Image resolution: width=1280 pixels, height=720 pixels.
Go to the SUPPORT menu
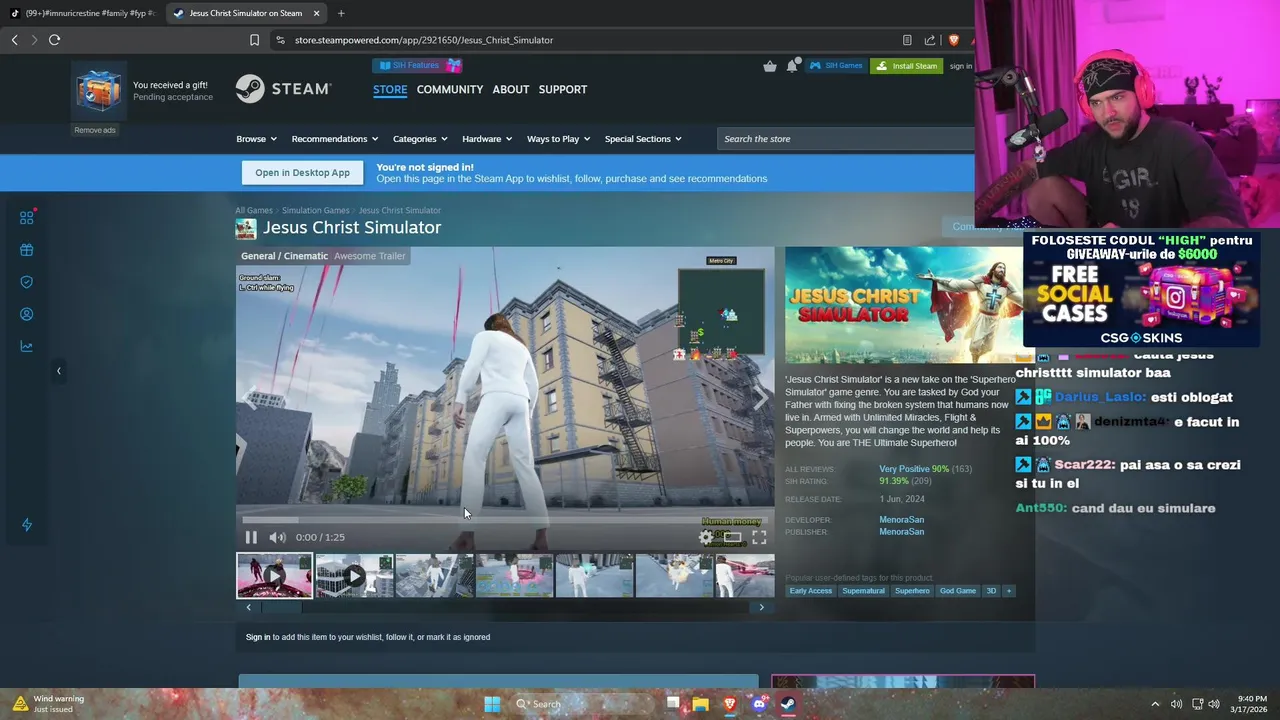tap(563, 89)
